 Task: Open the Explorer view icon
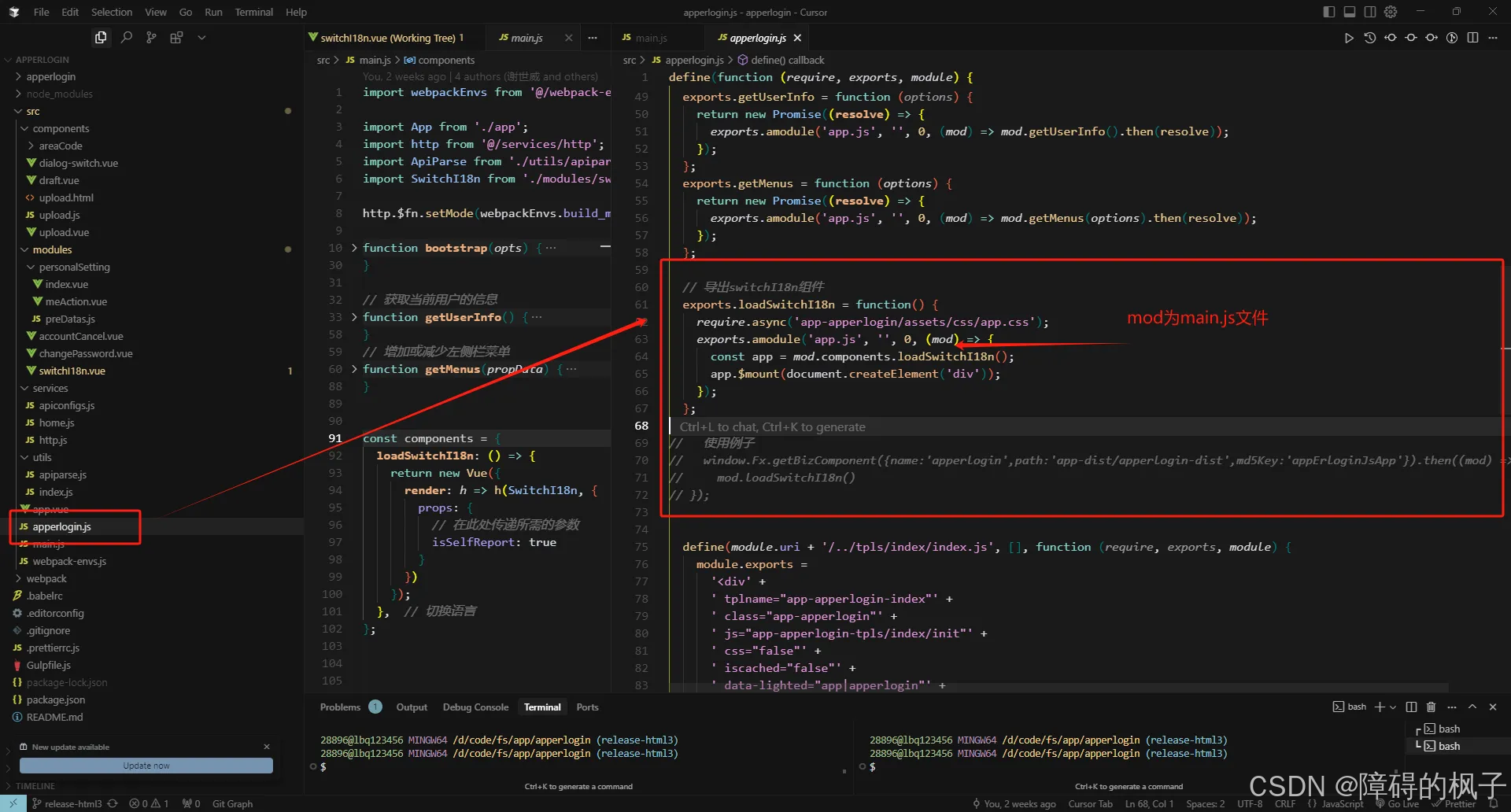coord(101,37)
